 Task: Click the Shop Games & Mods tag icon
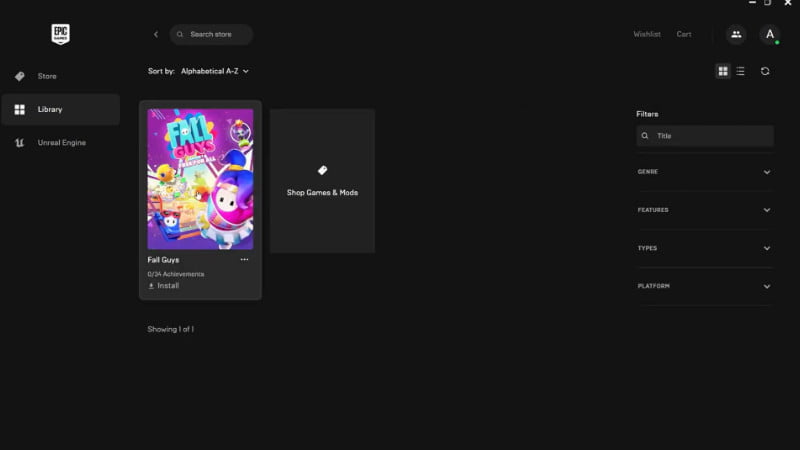click(x=322, y=170)
